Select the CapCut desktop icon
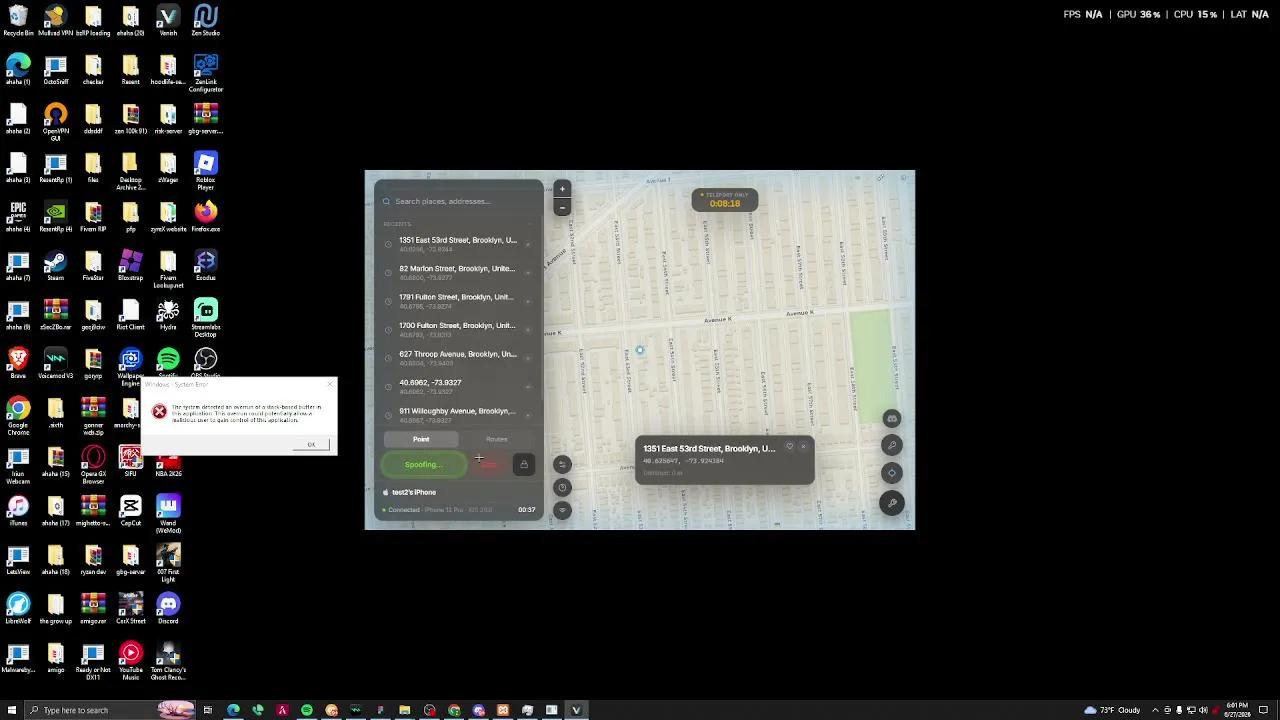Image resolution: width=1280 pixels, height=720 pixels. click(130, 511)
